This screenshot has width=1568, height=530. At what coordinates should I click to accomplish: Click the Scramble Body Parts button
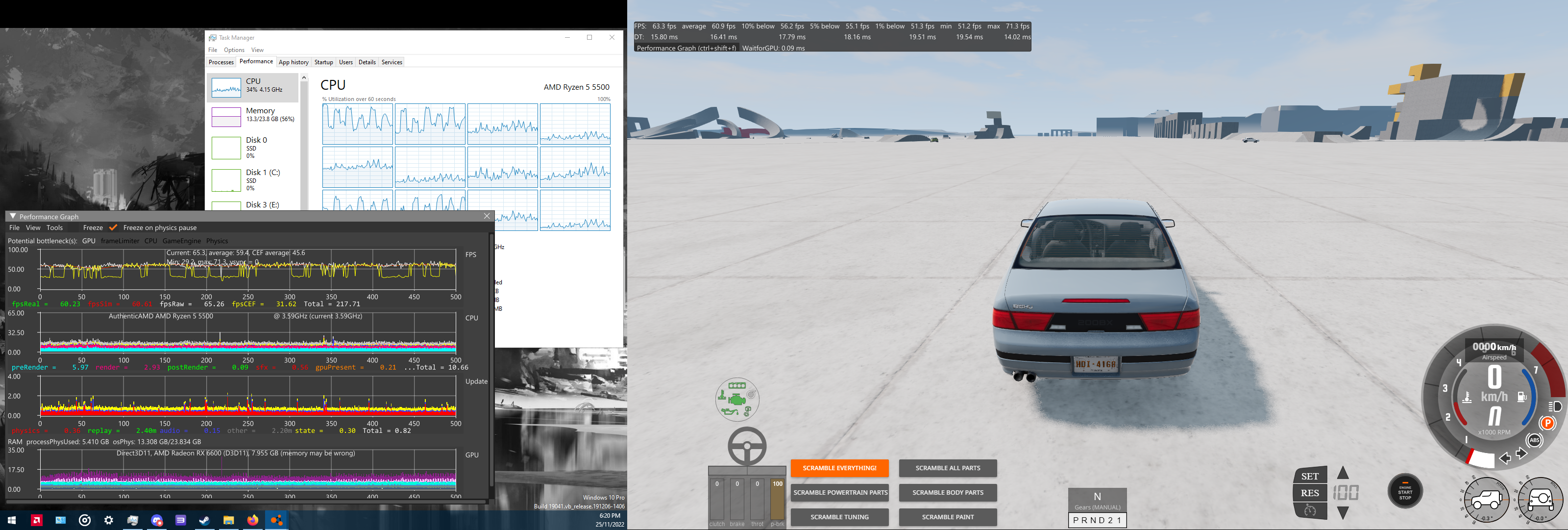pos(948,492)
